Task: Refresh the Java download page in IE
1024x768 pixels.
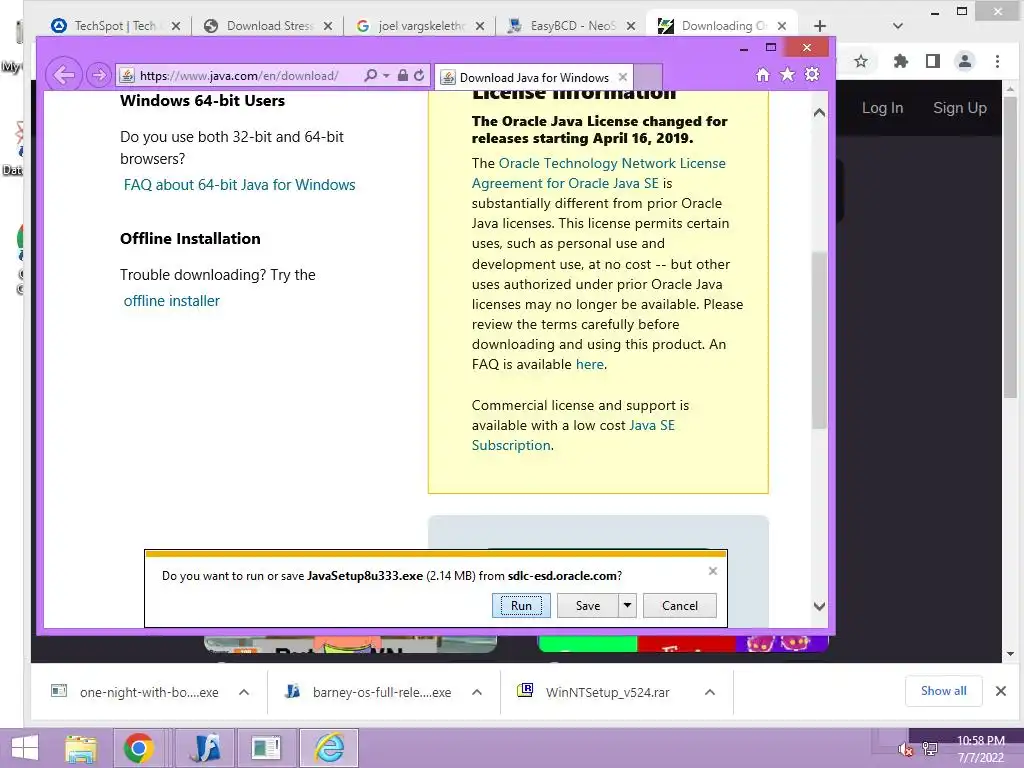Action: click(419, 75)
